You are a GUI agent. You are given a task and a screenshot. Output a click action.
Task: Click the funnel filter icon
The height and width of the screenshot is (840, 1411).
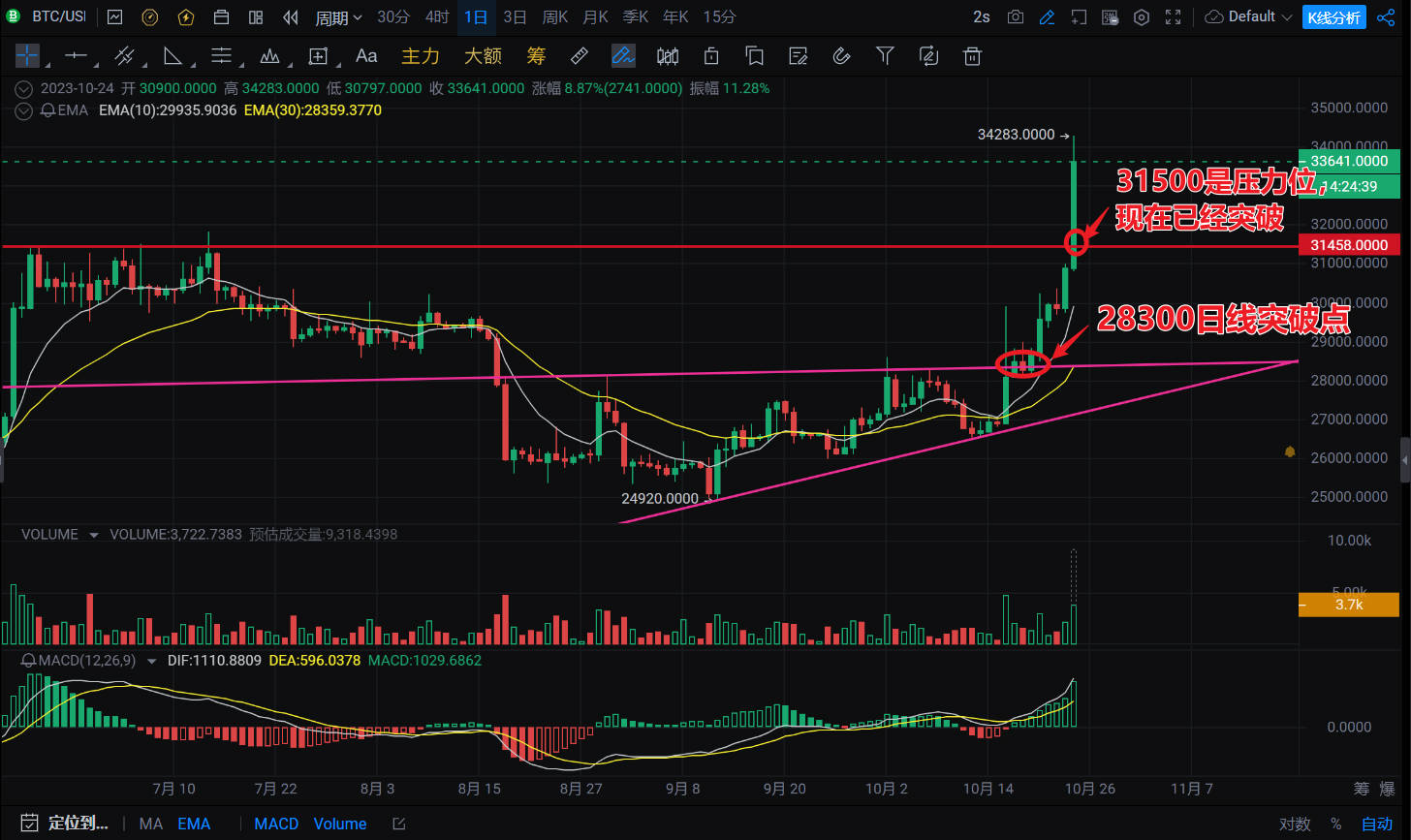tap(885, 55)
